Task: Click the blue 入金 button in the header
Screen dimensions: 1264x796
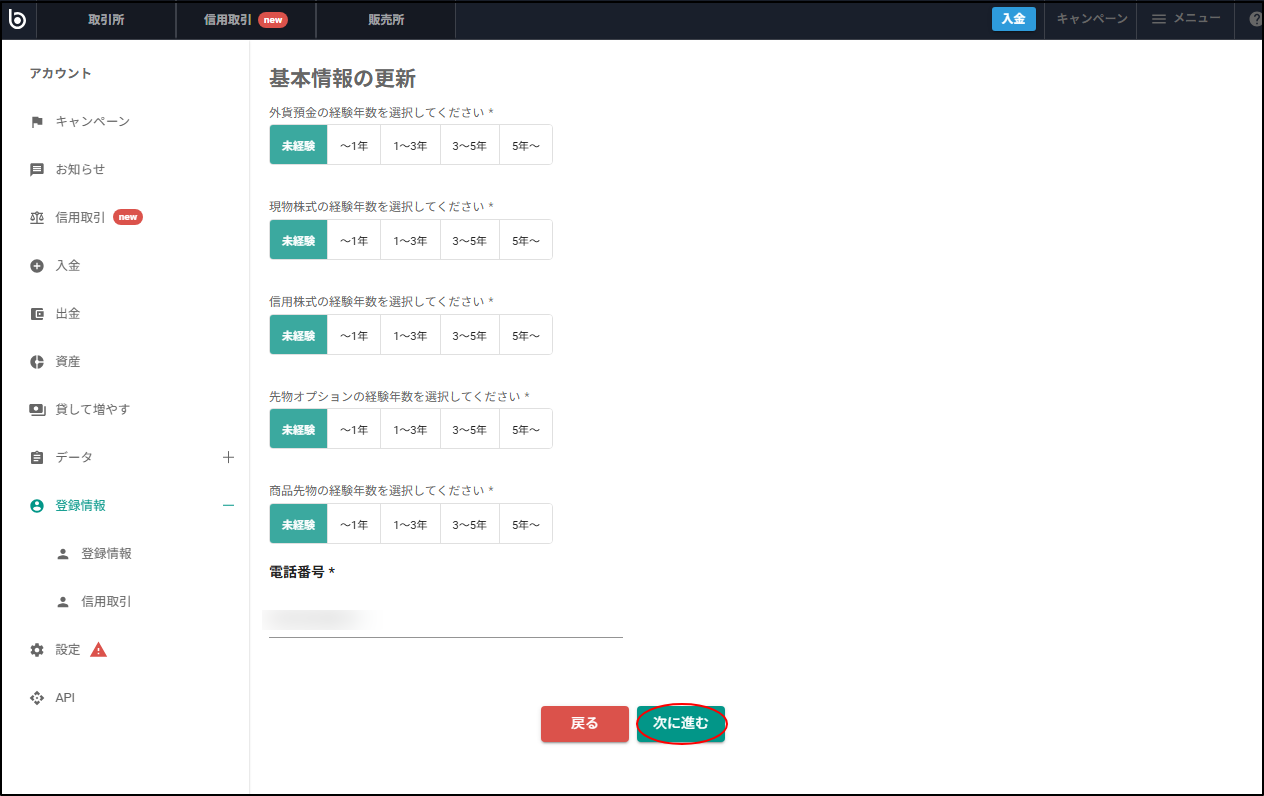Action: pos(1014,19)
